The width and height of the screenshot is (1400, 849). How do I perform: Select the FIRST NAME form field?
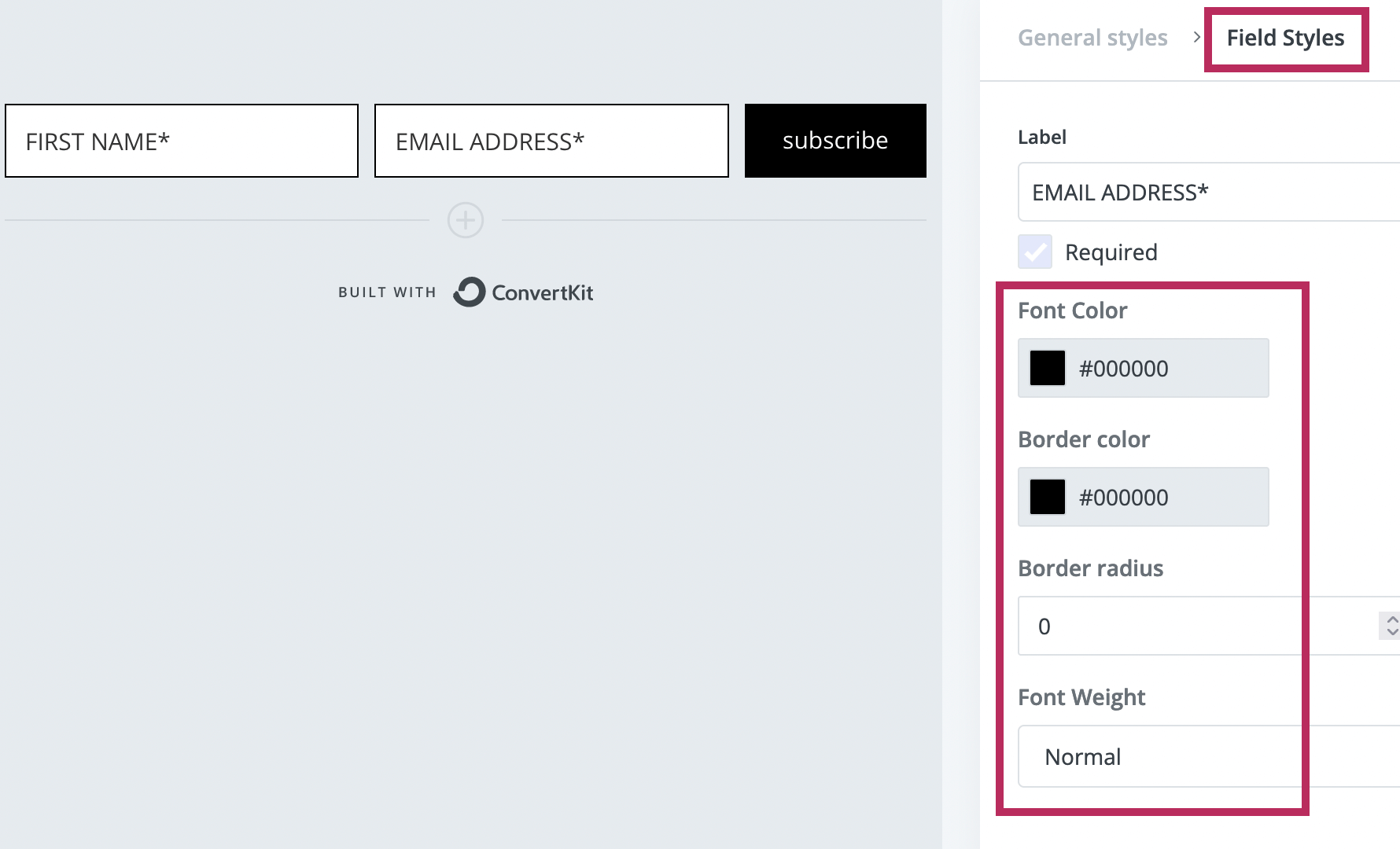point(182,141)
